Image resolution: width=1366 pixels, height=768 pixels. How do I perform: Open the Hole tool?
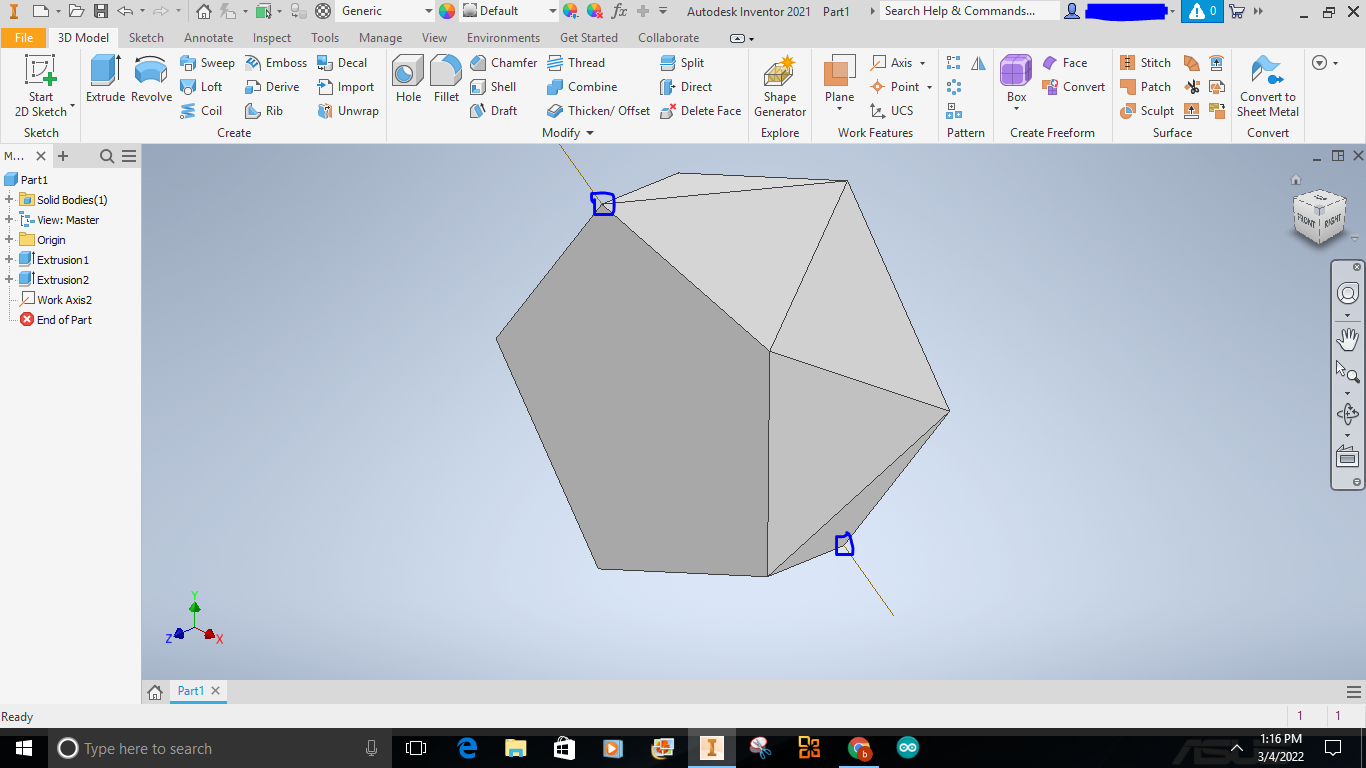click(x=408, y=79)
